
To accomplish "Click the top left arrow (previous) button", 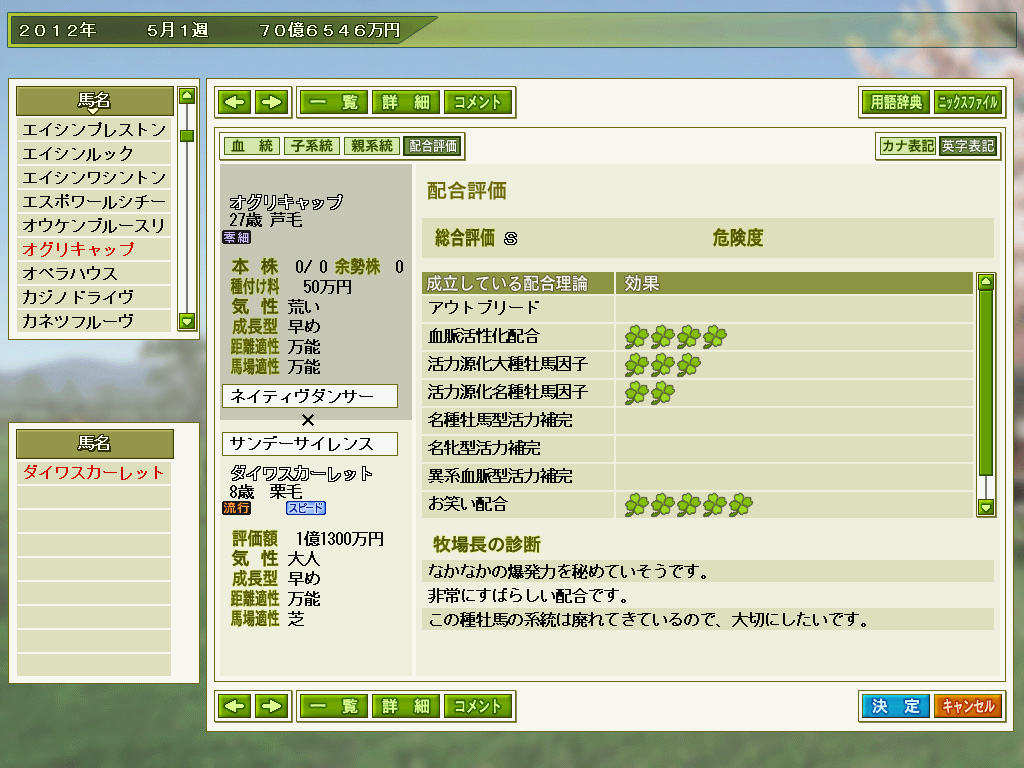I will point(234,102).
